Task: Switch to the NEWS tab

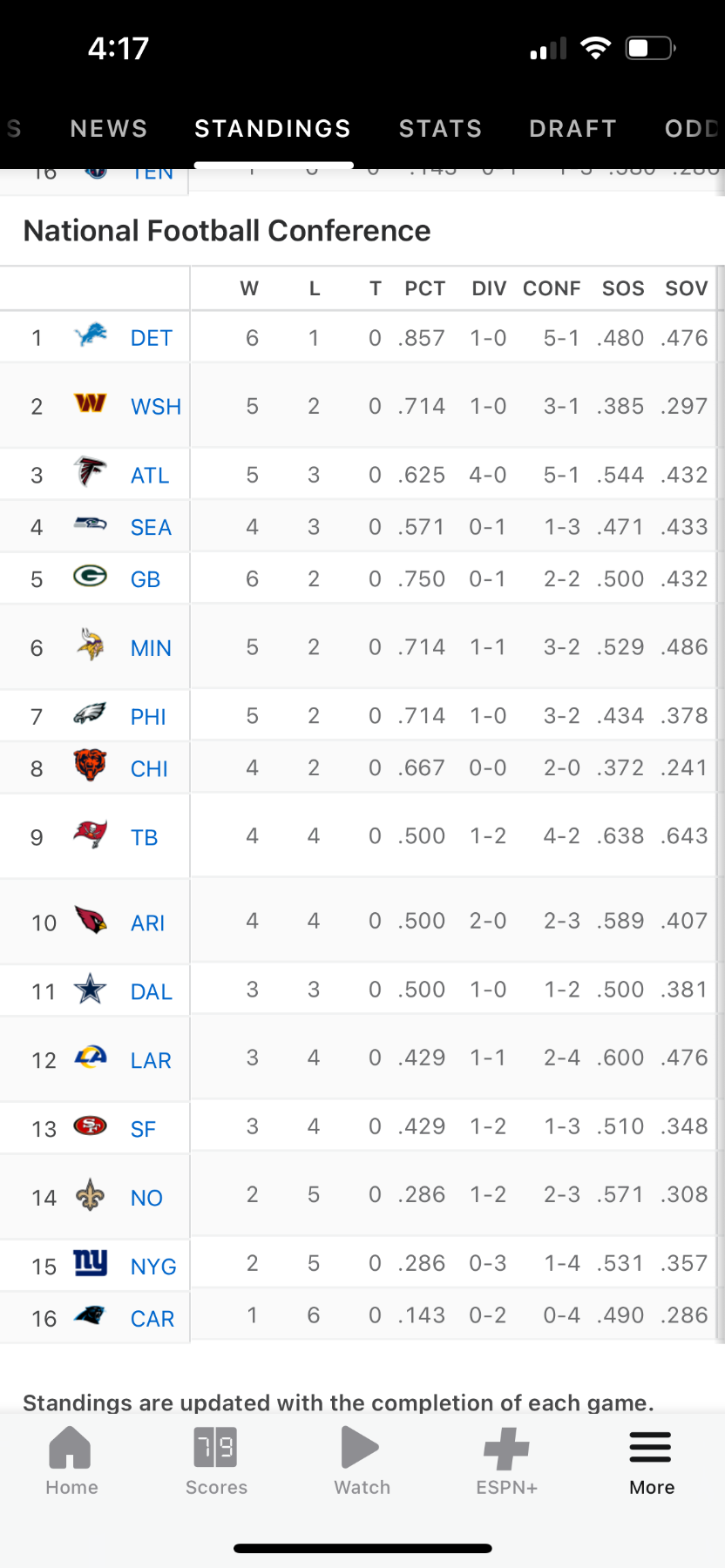Action: click(x=109, y=129)
